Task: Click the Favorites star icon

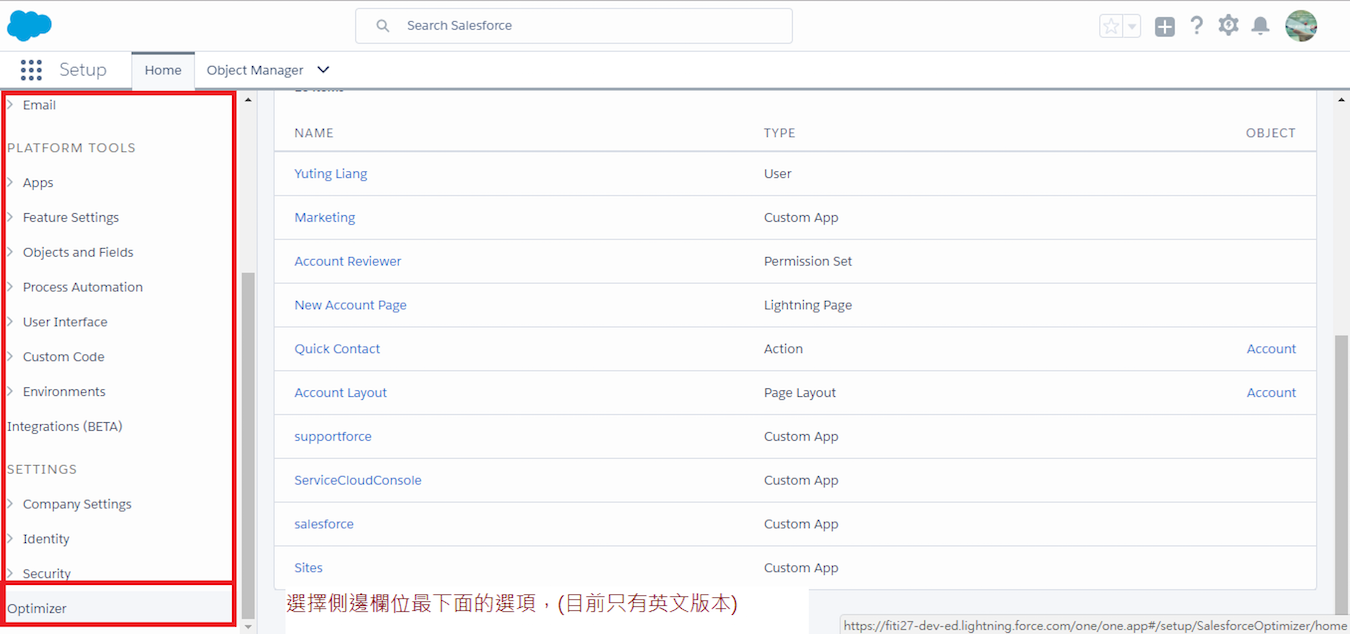Action: [1111, 27]
